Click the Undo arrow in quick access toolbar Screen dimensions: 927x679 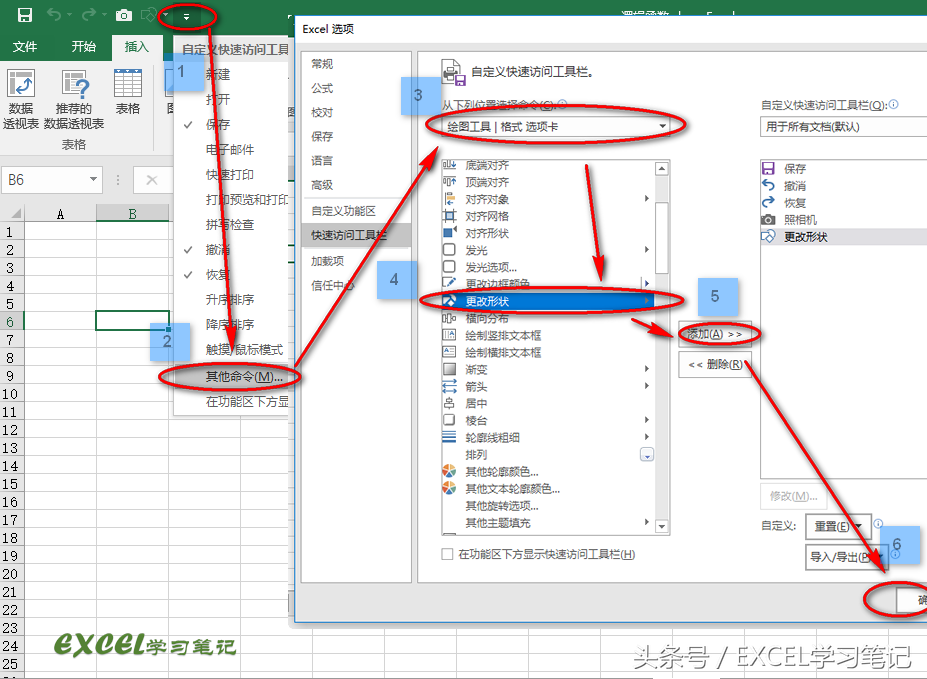[54, 15]
